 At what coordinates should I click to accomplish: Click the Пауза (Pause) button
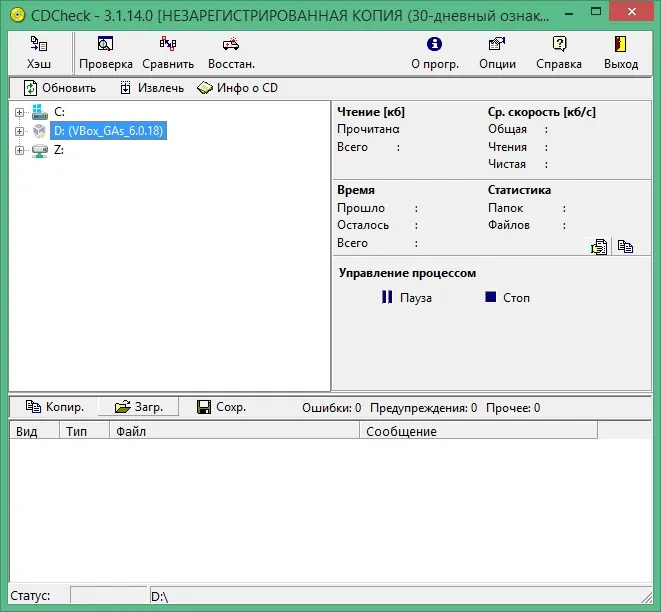pyautogui.click(x=407, y=298)
